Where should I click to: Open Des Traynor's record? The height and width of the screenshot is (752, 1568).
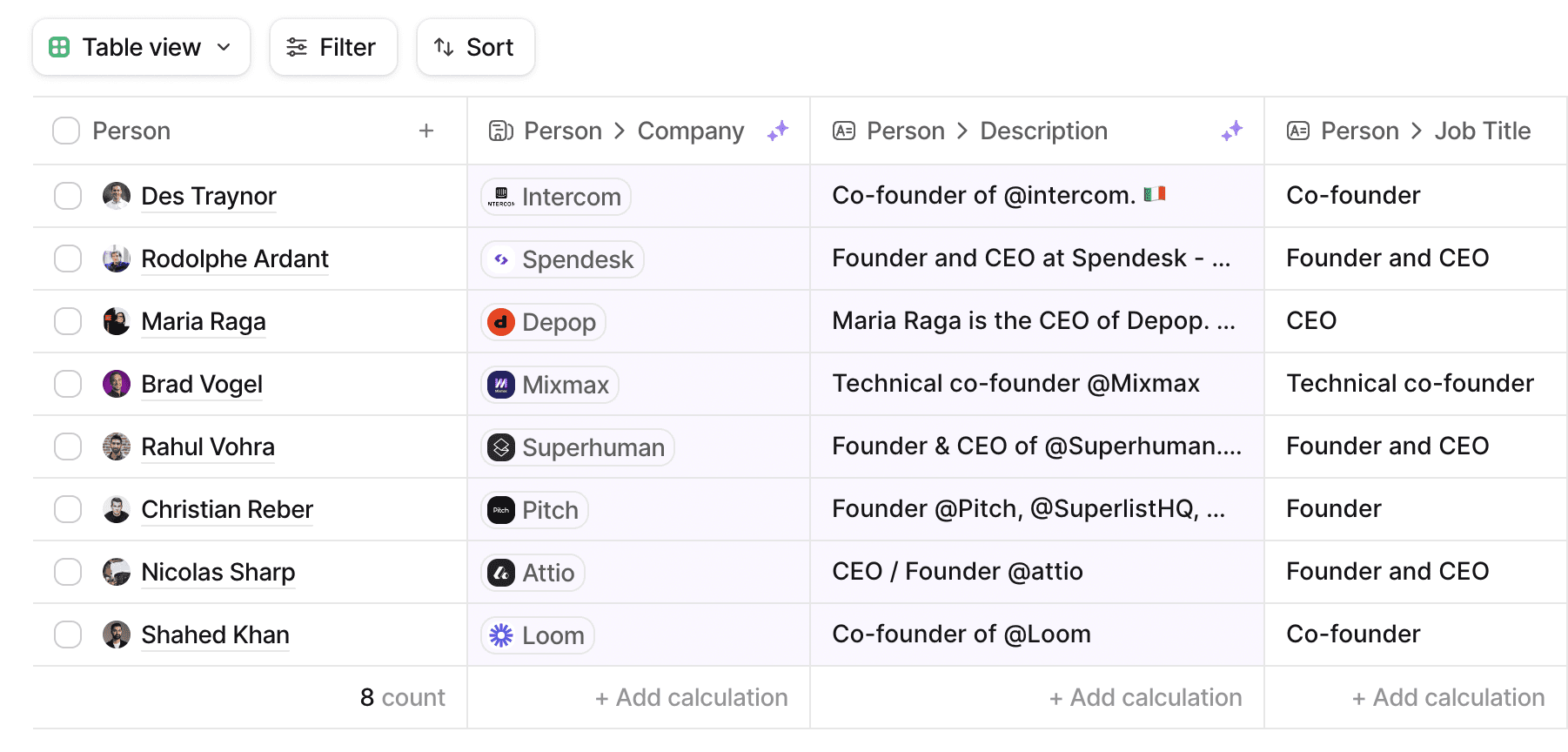coord(209,196)
